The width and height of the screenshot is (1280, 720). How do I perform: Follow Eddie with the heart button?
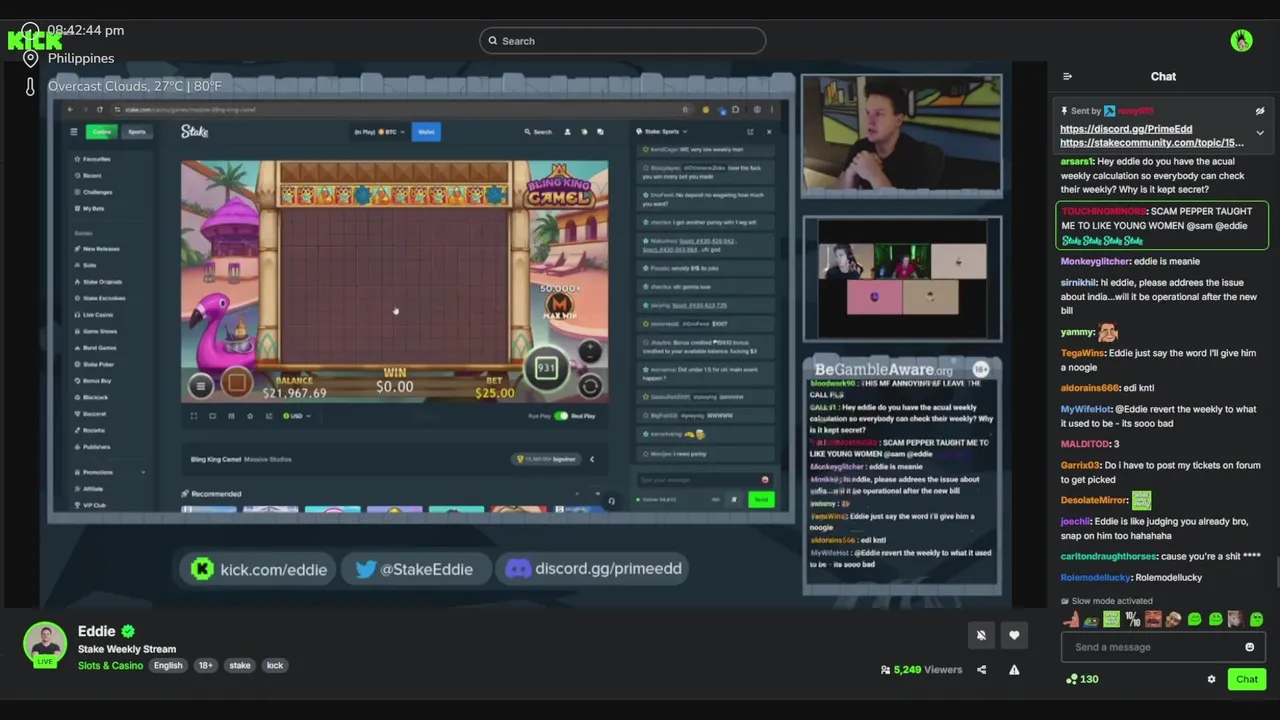click(x=1014, y=635)
